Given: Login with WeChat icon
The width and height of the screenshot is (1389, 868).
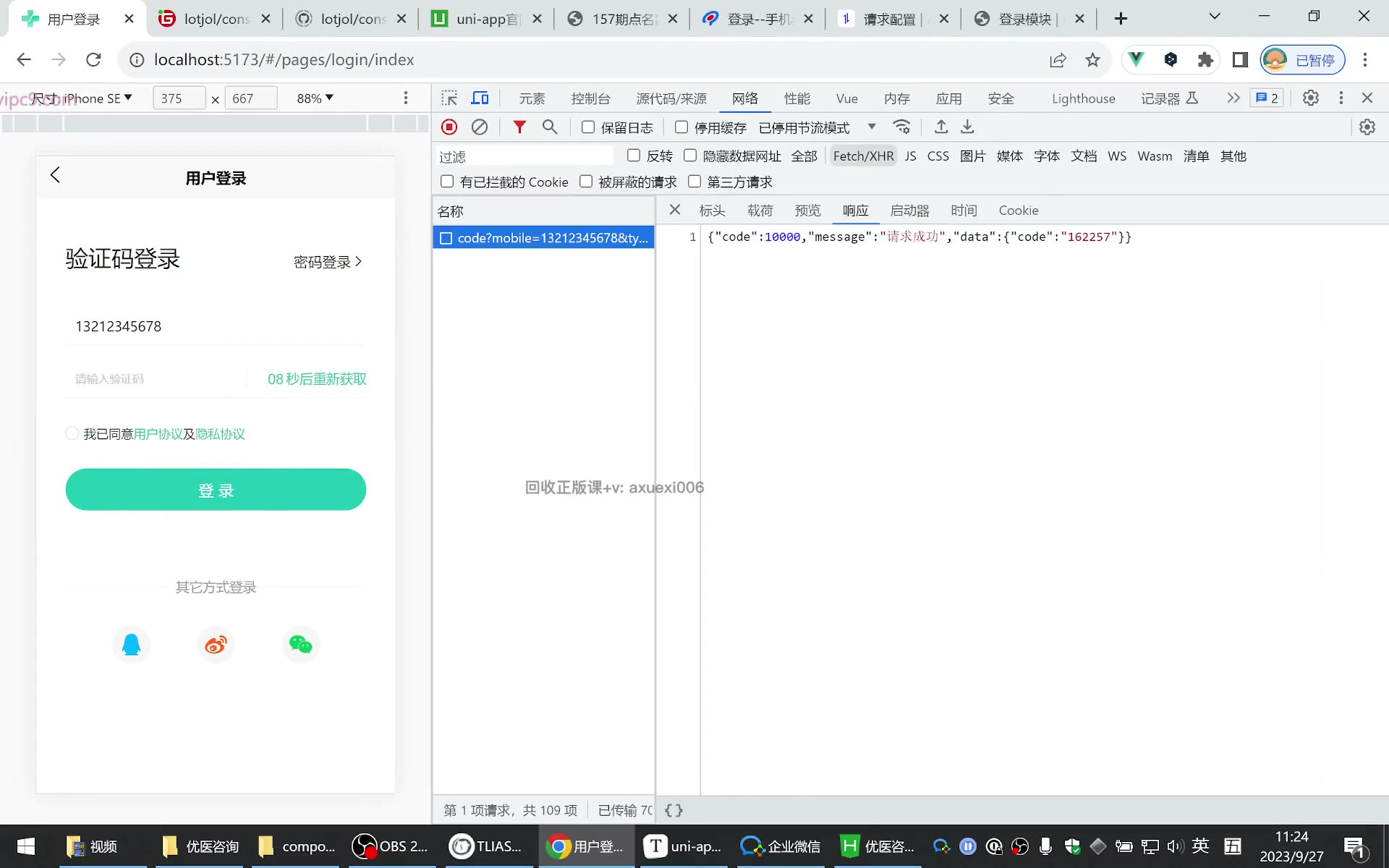Looking at the screenshot, I should [300, 644].
